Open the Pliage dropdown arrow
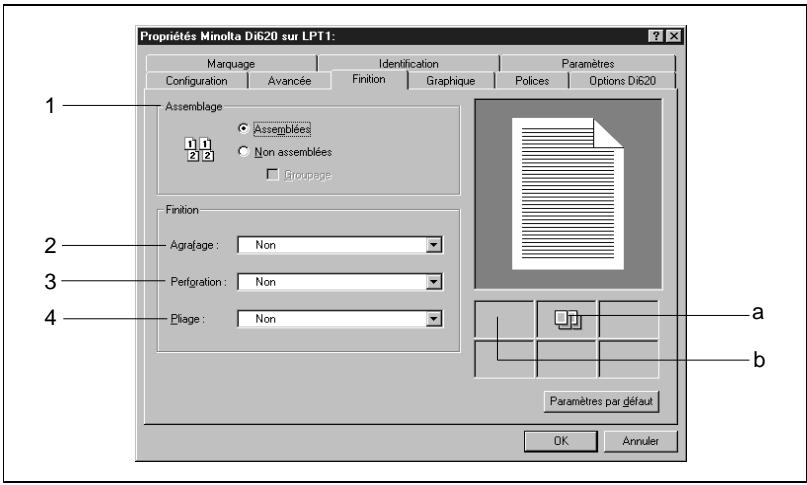The width and height of the screenshot is (807, 485). pos(434,319)
